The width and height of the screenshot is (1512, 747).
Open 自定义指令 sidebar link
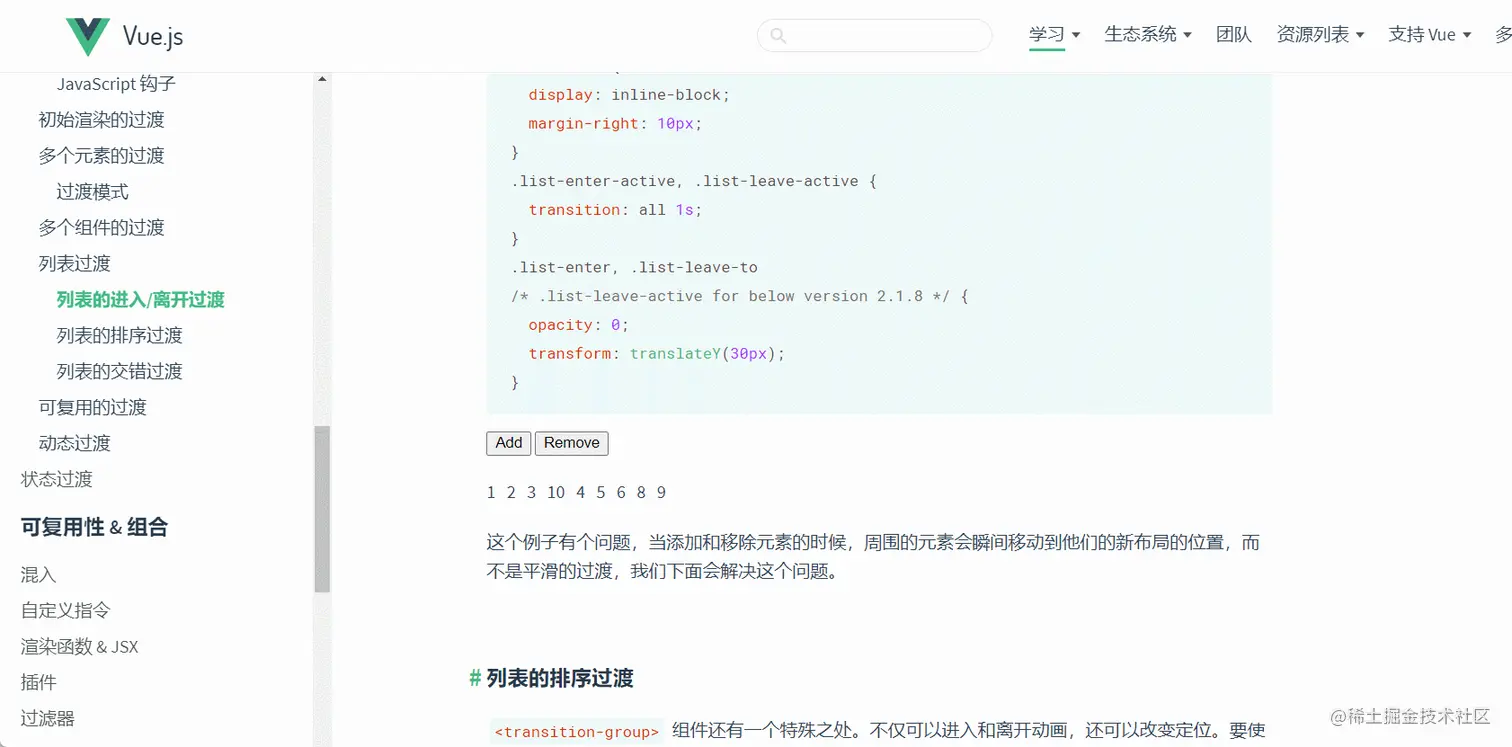pyautogui.click(x=65, y=611)
